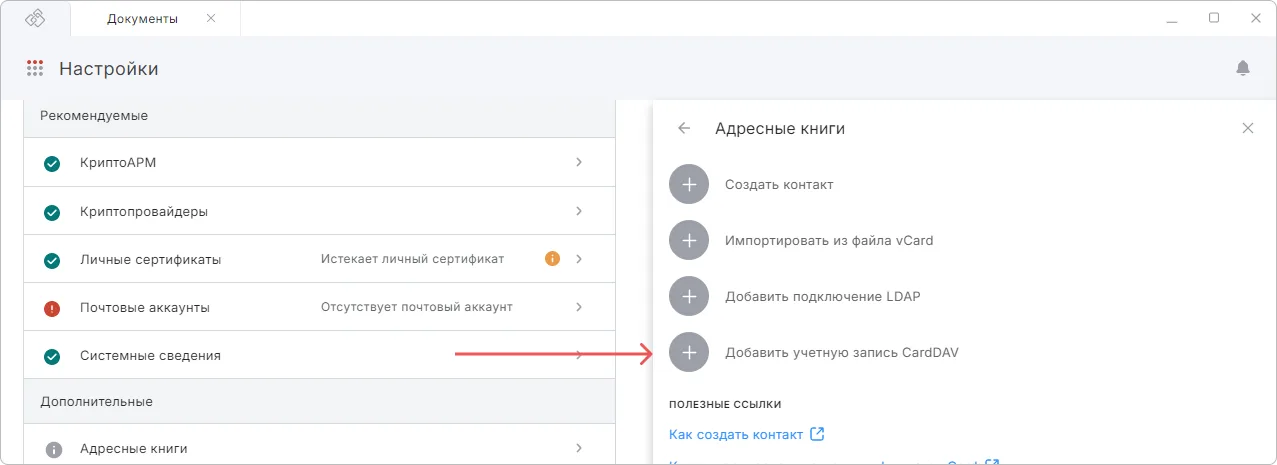Click the Настройки page title
The image size is (1277, 465).
coord(109,69)
